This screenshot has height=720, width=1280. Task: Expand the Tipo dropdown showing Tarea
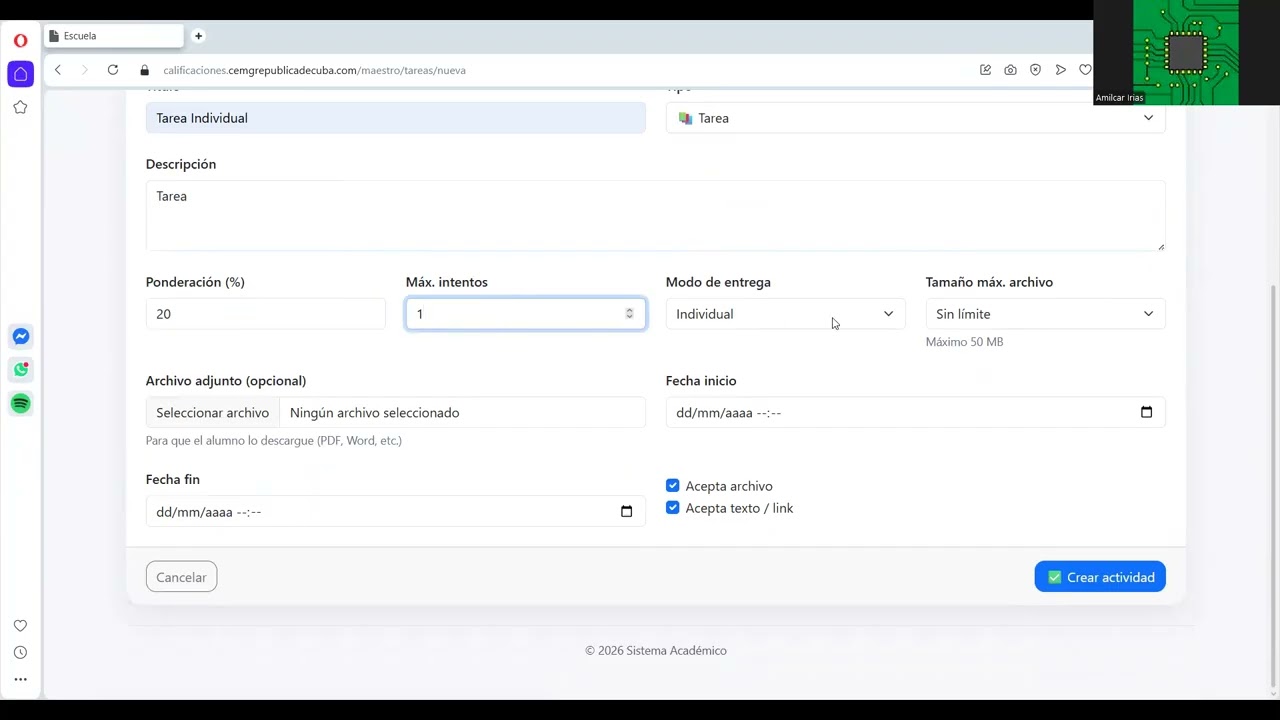pyautogui.click(x=915, y=118)
